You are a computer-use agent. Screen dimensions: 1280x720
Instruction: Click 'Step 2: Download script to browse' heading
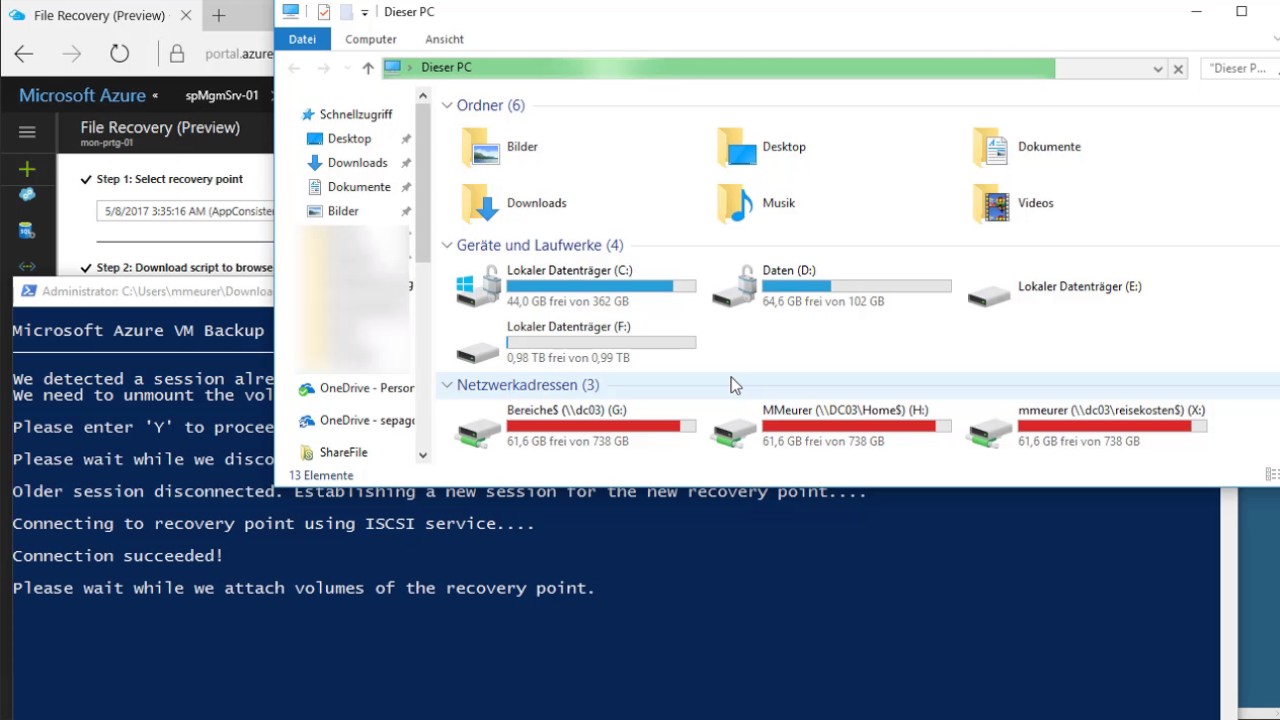(x=184, y=268)
